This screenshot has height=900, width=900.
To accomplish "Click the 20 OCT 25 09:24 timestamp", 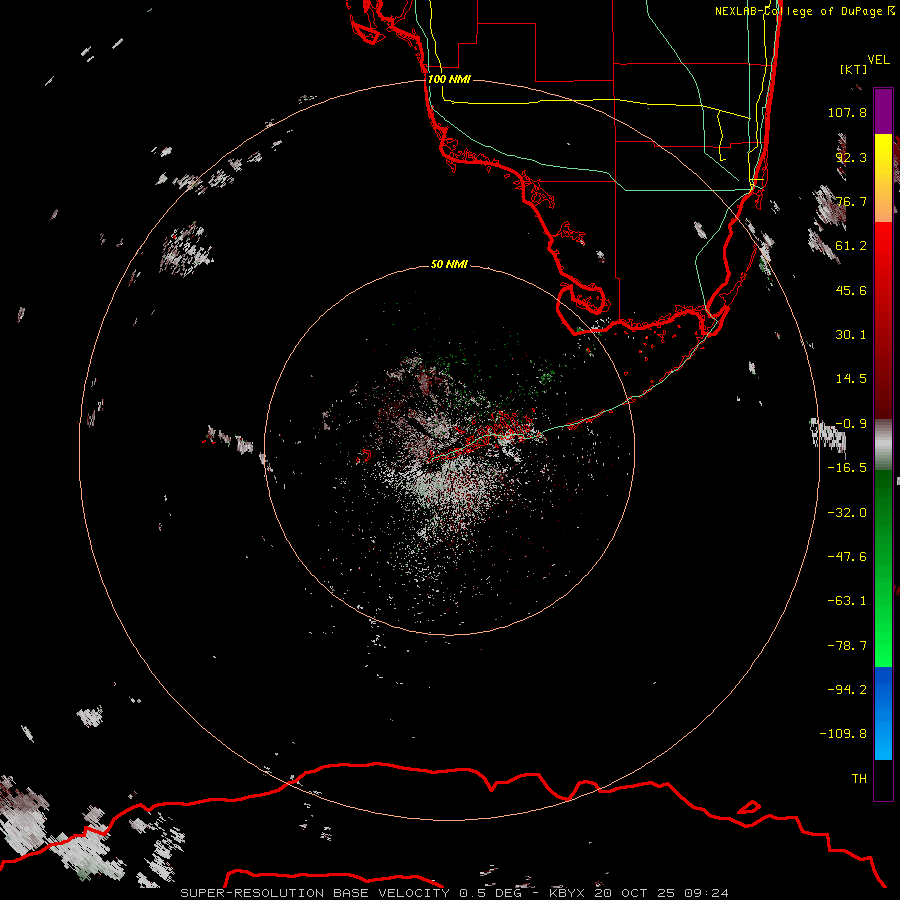I will (x=661, y=893).
